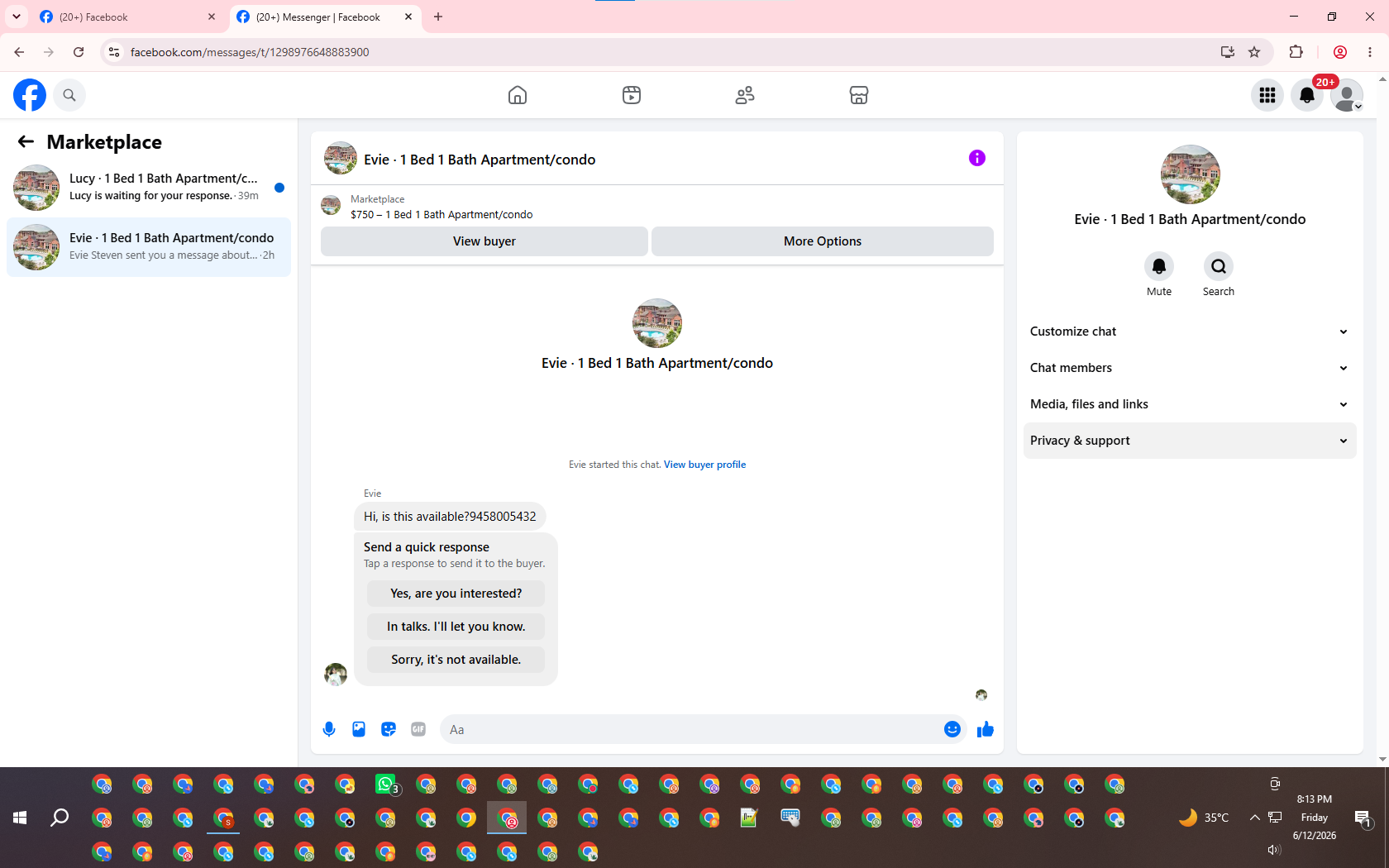Image resolution: width=1389 pixels, height=868 pixels.
Task: Open Chrome extensions puzzle icon
Action: [x=1296, y=52]
